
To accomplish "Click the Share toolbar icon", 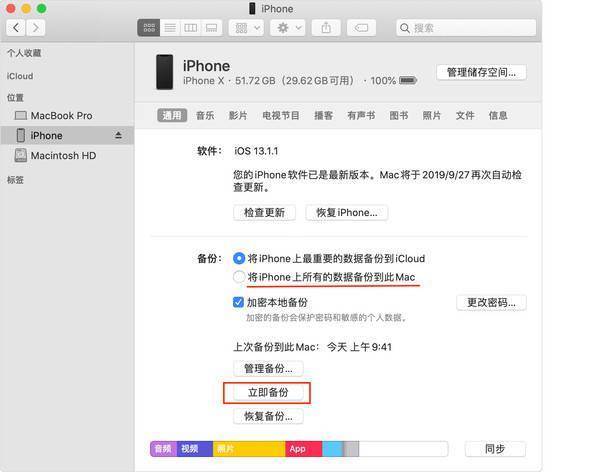I will (x=326, y=28).
